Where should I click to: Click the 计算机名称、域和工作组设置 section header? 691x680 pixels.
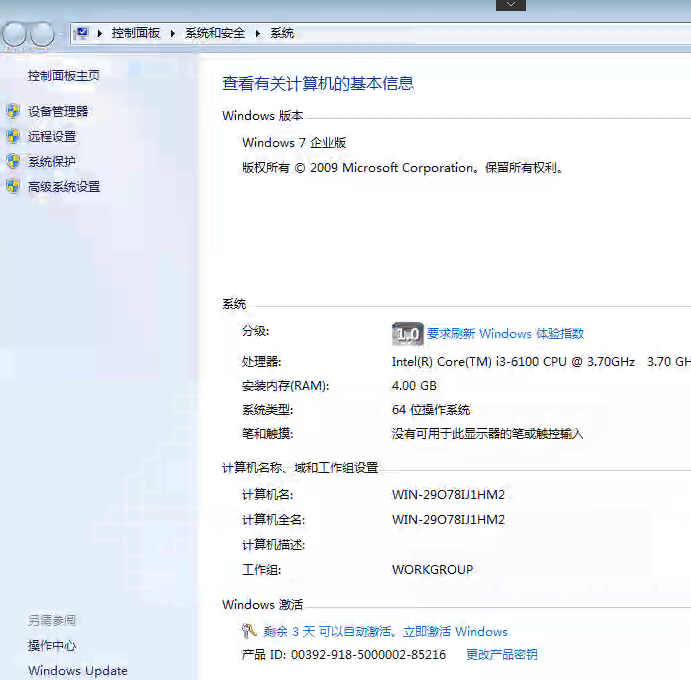pos(300,468)
